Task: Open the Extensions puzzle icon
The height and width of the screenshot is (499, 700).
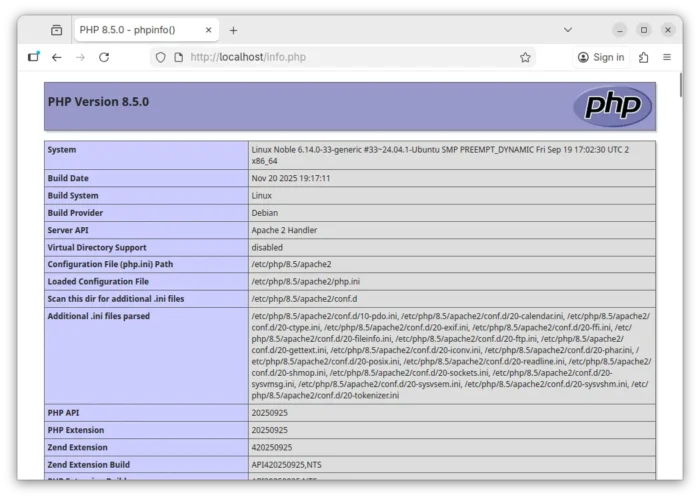Action: click(x=643, y=58)
